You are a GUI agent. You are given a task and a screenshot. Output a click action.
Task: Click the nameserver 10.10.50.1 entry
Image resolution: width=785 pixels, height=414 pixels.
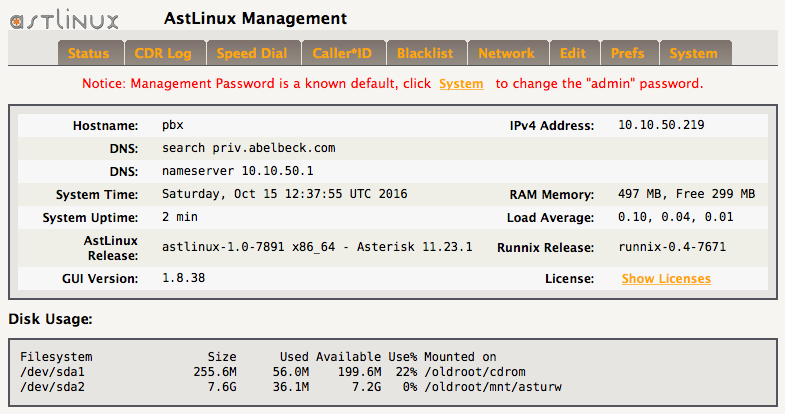238,171
